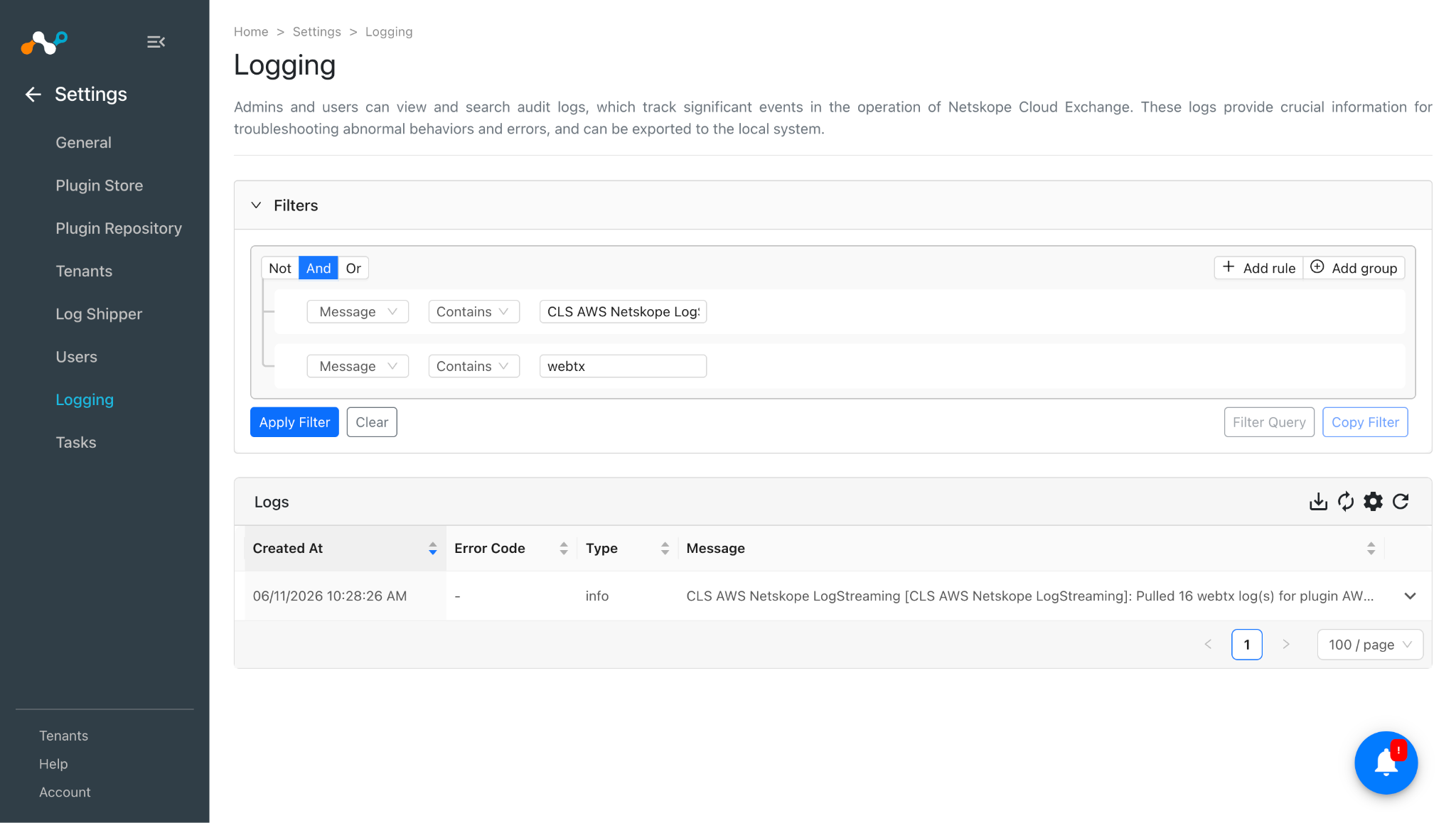The image size is (1456, 823).
Task: Go to Tenants under Settings
Action: [x=84, y=271]
